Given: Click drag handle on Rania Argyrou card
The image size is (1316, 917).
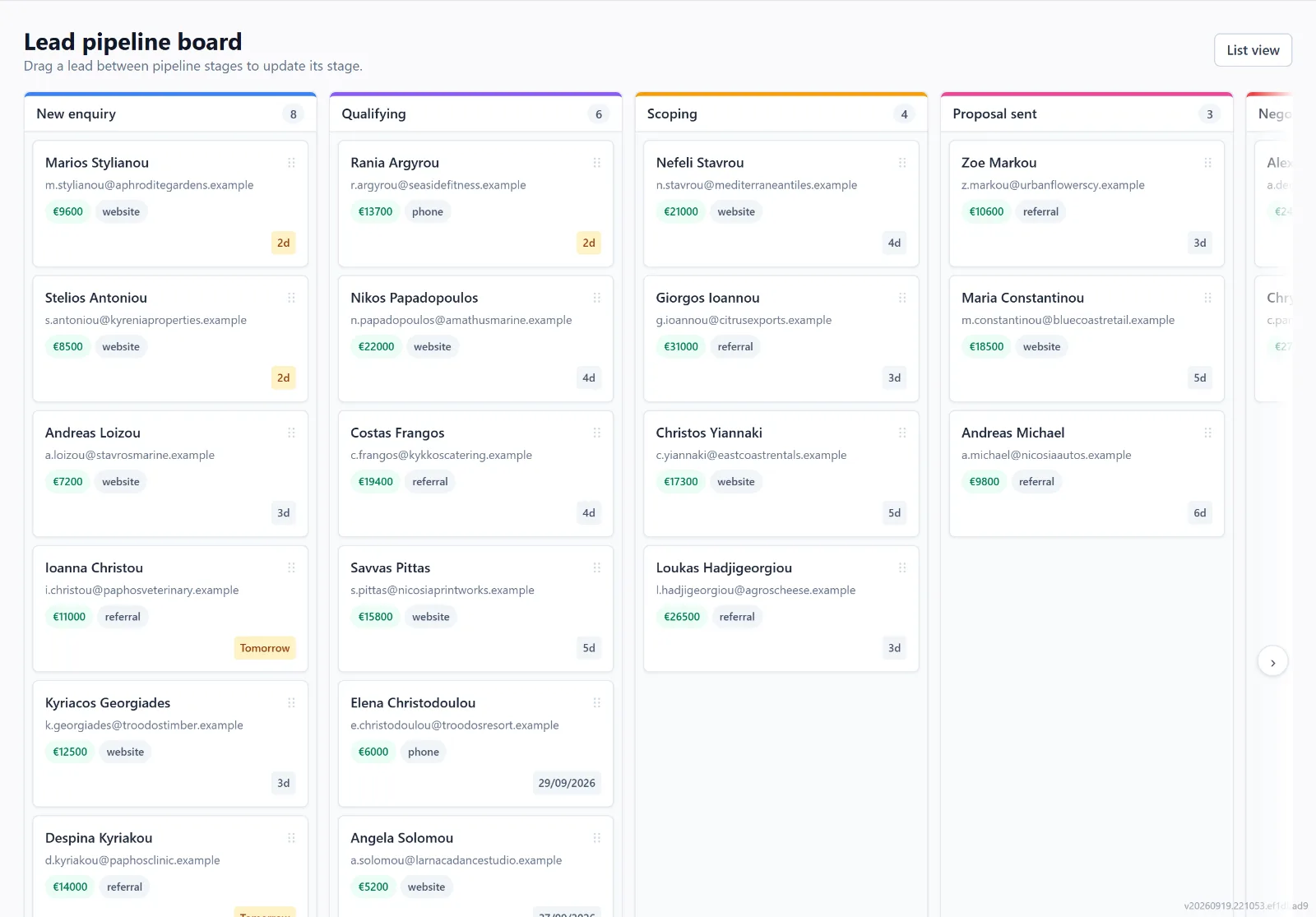Looking at the screenshot, I should [x=597, y=163].
